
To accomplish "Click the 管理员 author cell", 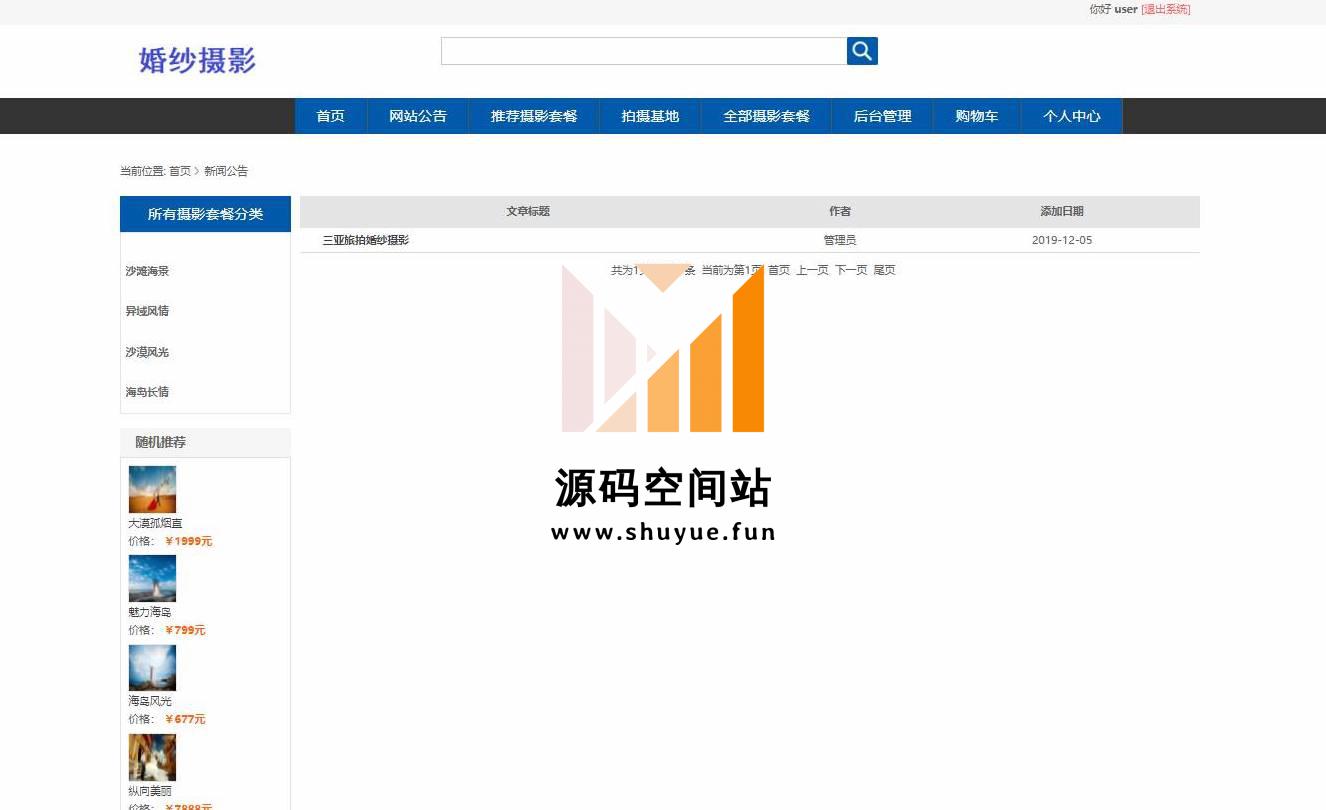I will [840, 240].
